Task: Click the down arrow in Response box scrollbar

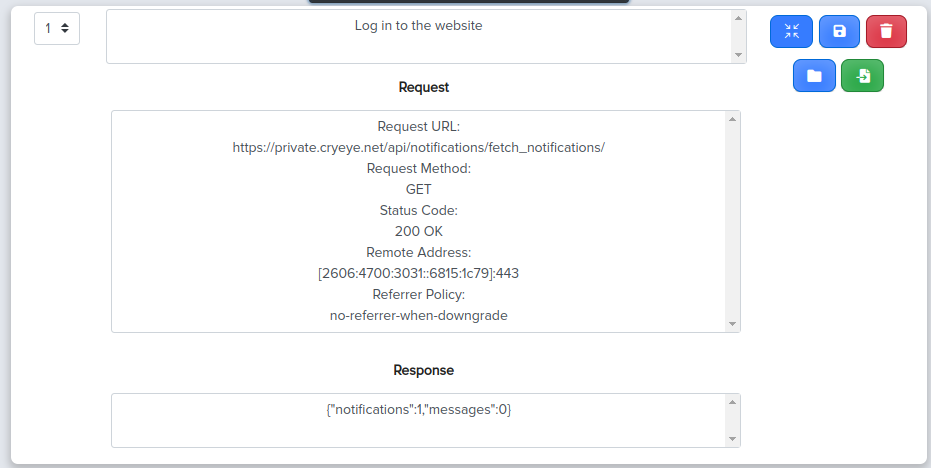Action: pos(733,439)
